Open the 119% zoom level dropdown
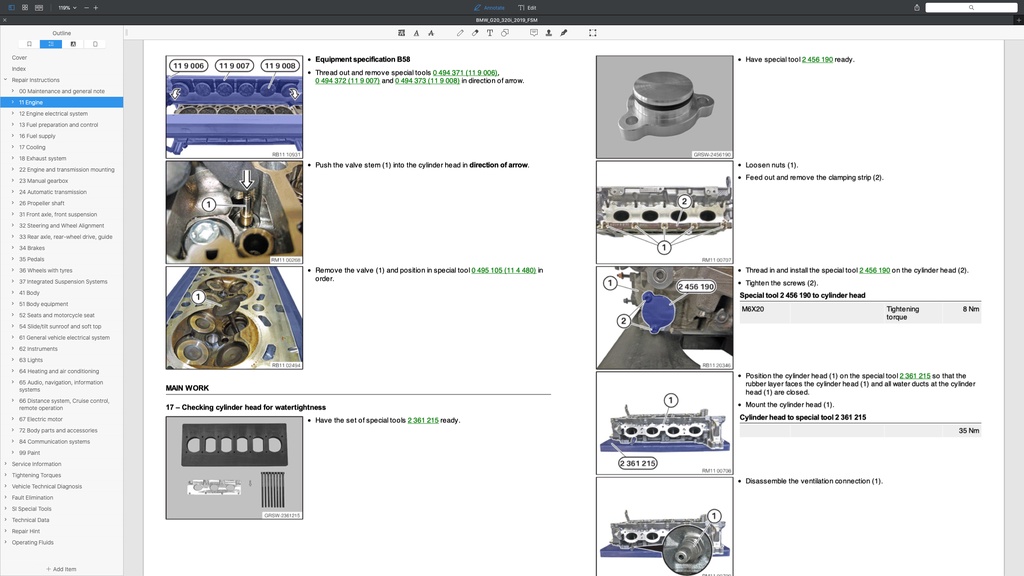Image resolution: width=1024 pixels, height=576 pixels. 66,7
